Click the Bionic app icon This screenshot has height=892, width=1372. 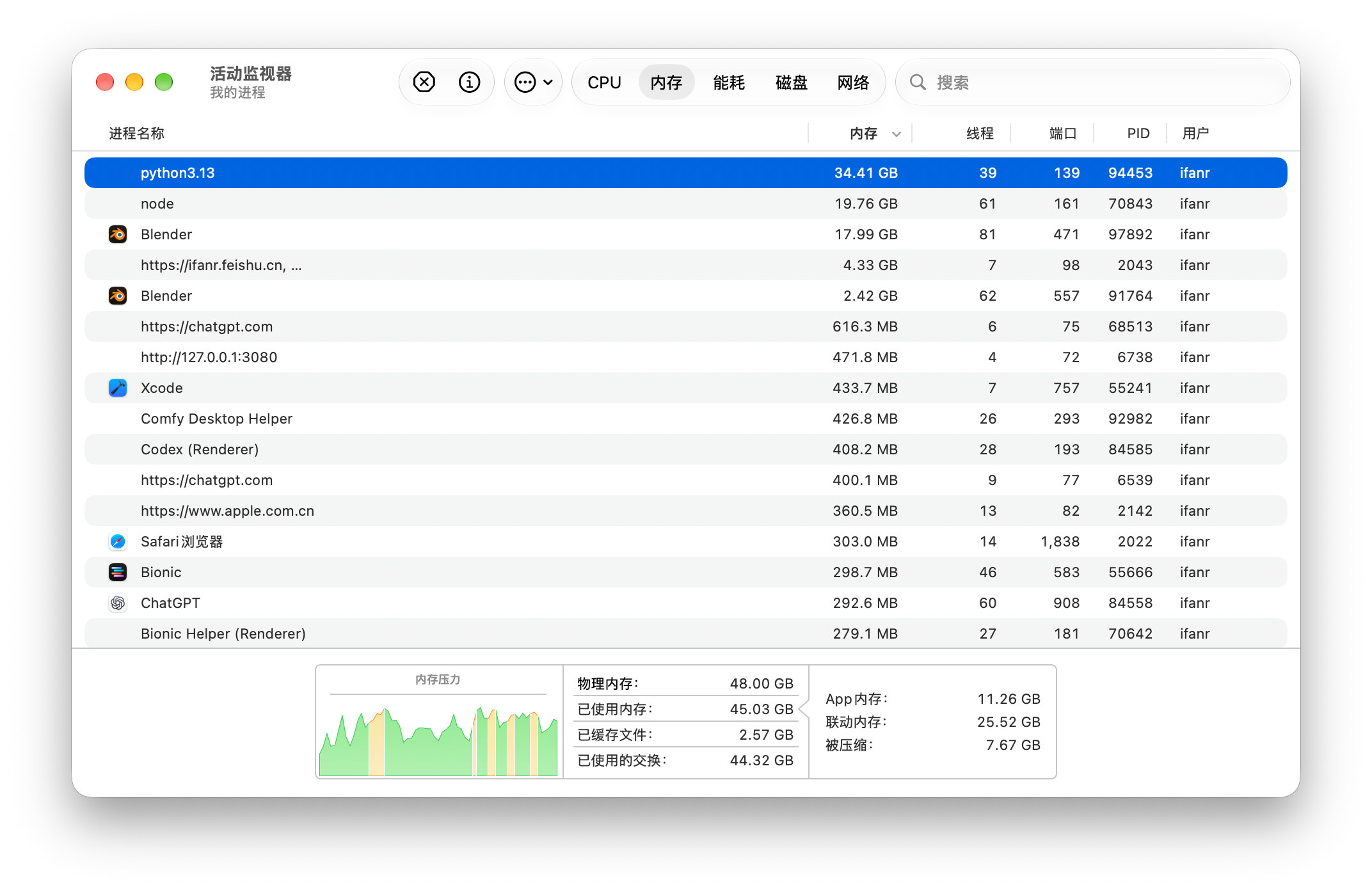pos(118,572)
